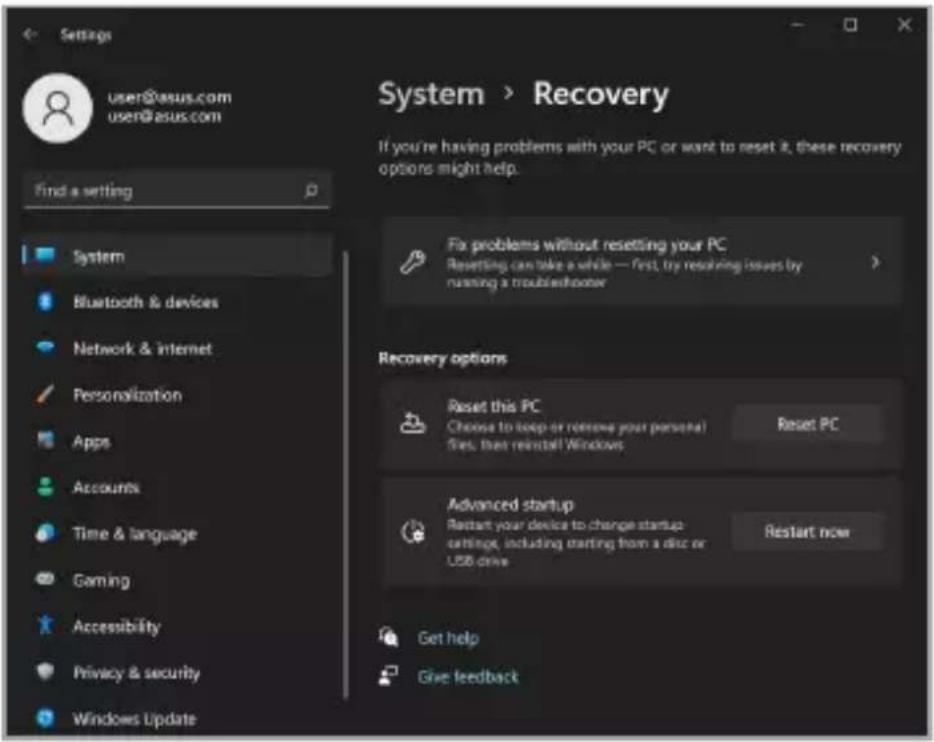The height and width of the screenshot is (742, 934).
Task: Select the Bluetooth icon in sidebar
Action: tap(45, 301)
